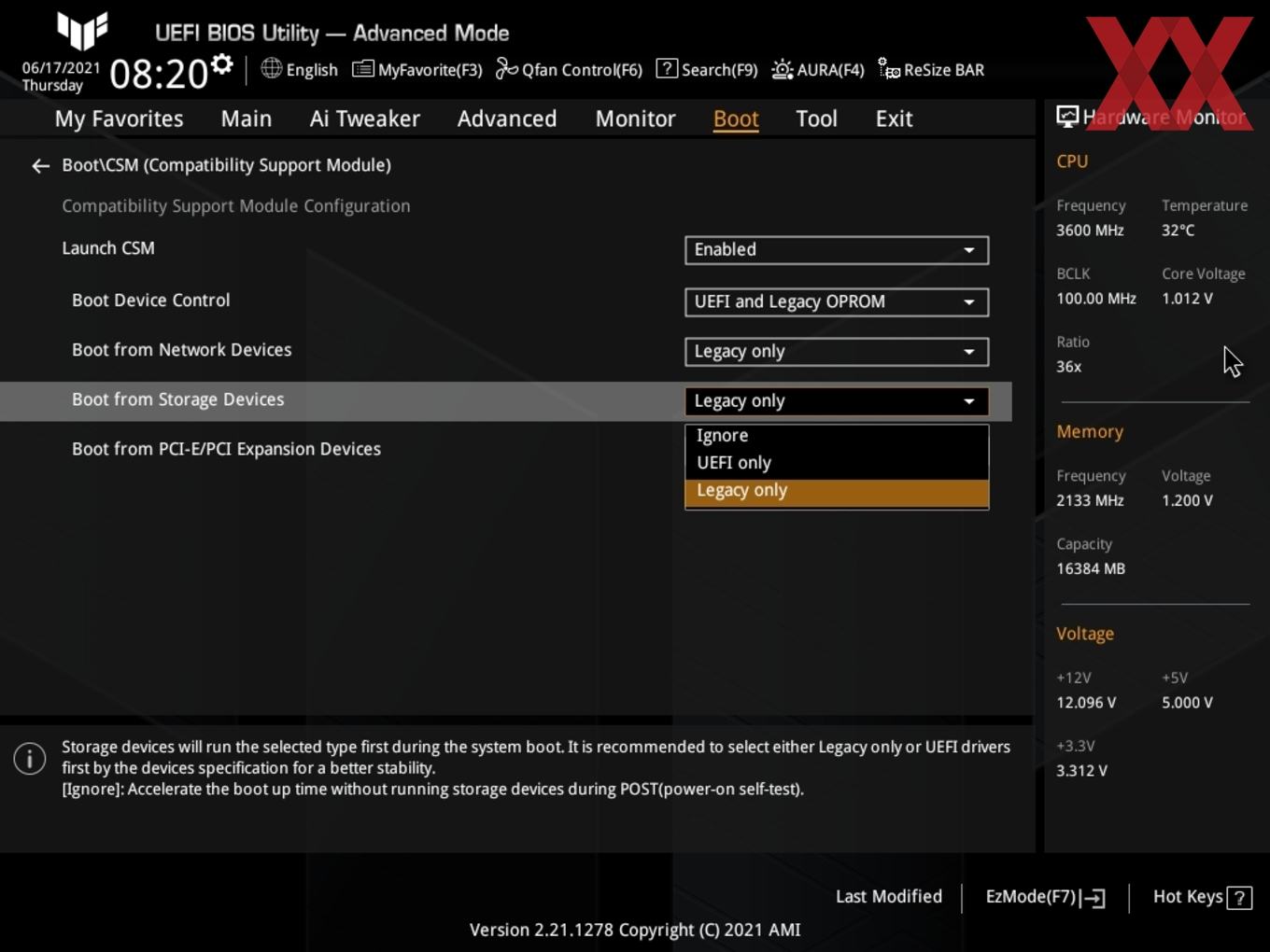Screen dimensions: 1270x952
Task: Collapse Boot from Storage Devices dropdown
Action: (x=837, y=401)
